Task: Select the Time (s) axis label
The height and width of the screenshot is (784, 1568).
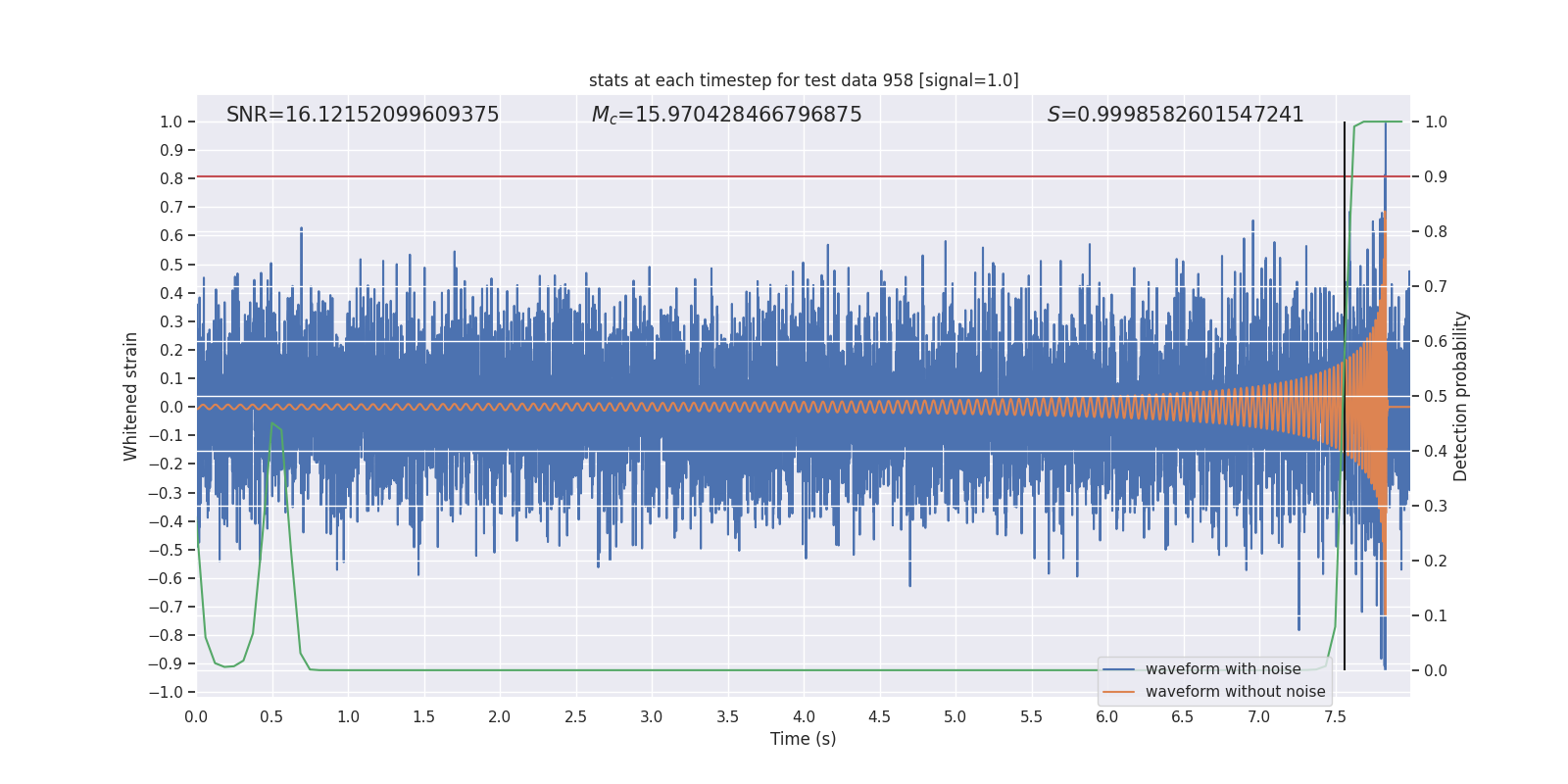Action: point(804,739)
